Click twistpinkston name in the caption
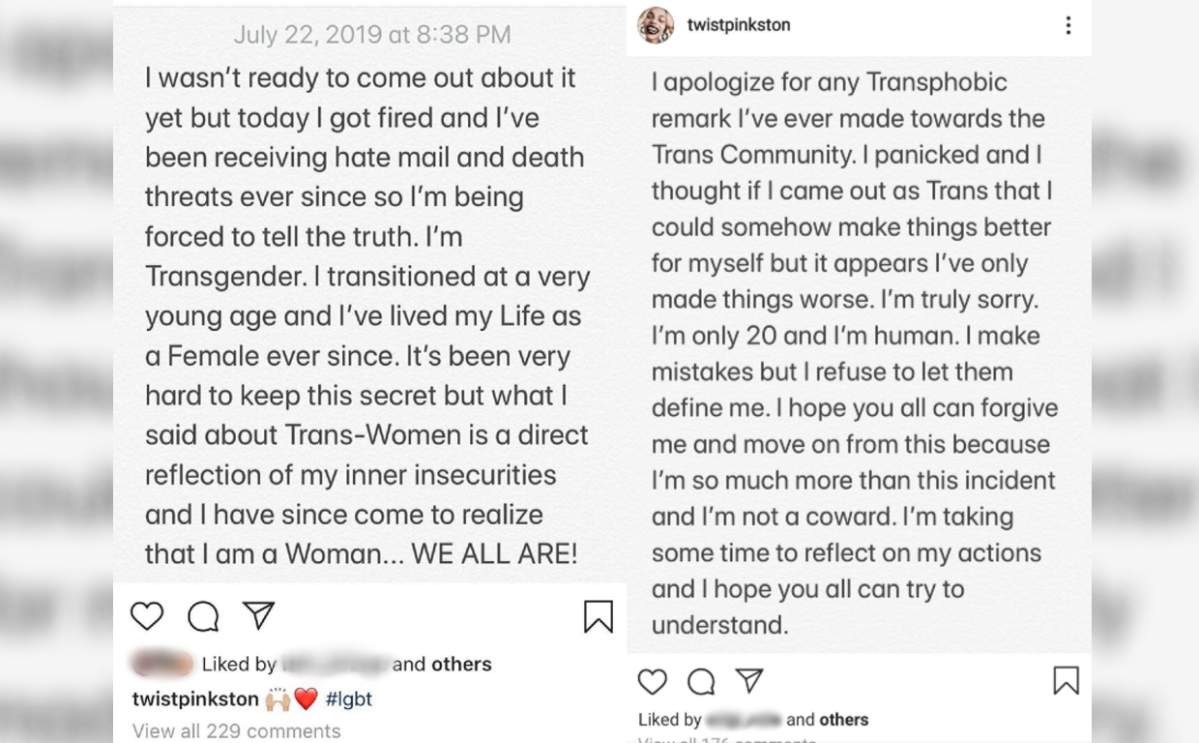The height and width of the screenshot is (743, 1199). pos(196,699)
